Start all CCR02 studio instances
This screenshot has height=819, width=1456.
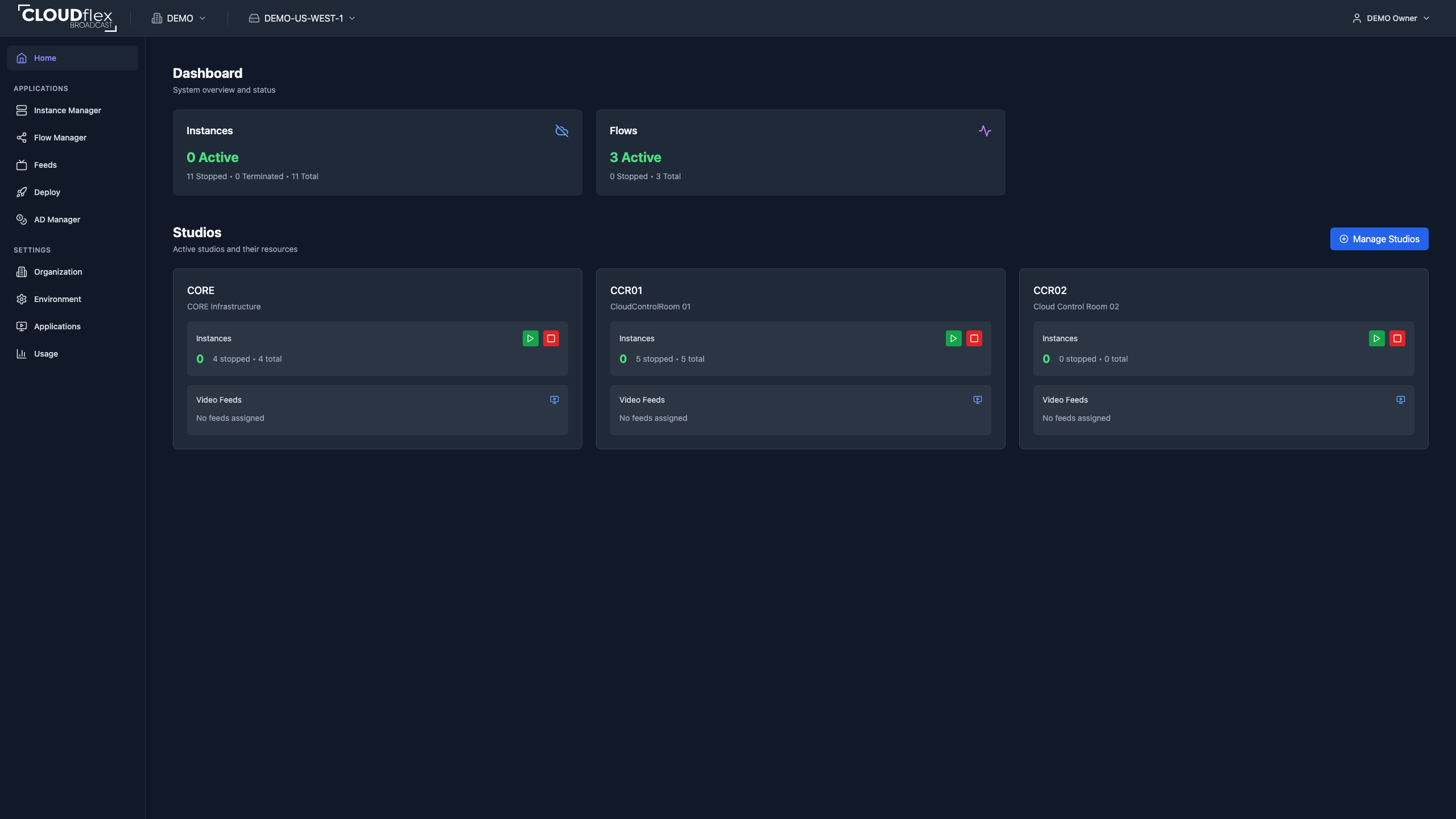point(1377,338)
